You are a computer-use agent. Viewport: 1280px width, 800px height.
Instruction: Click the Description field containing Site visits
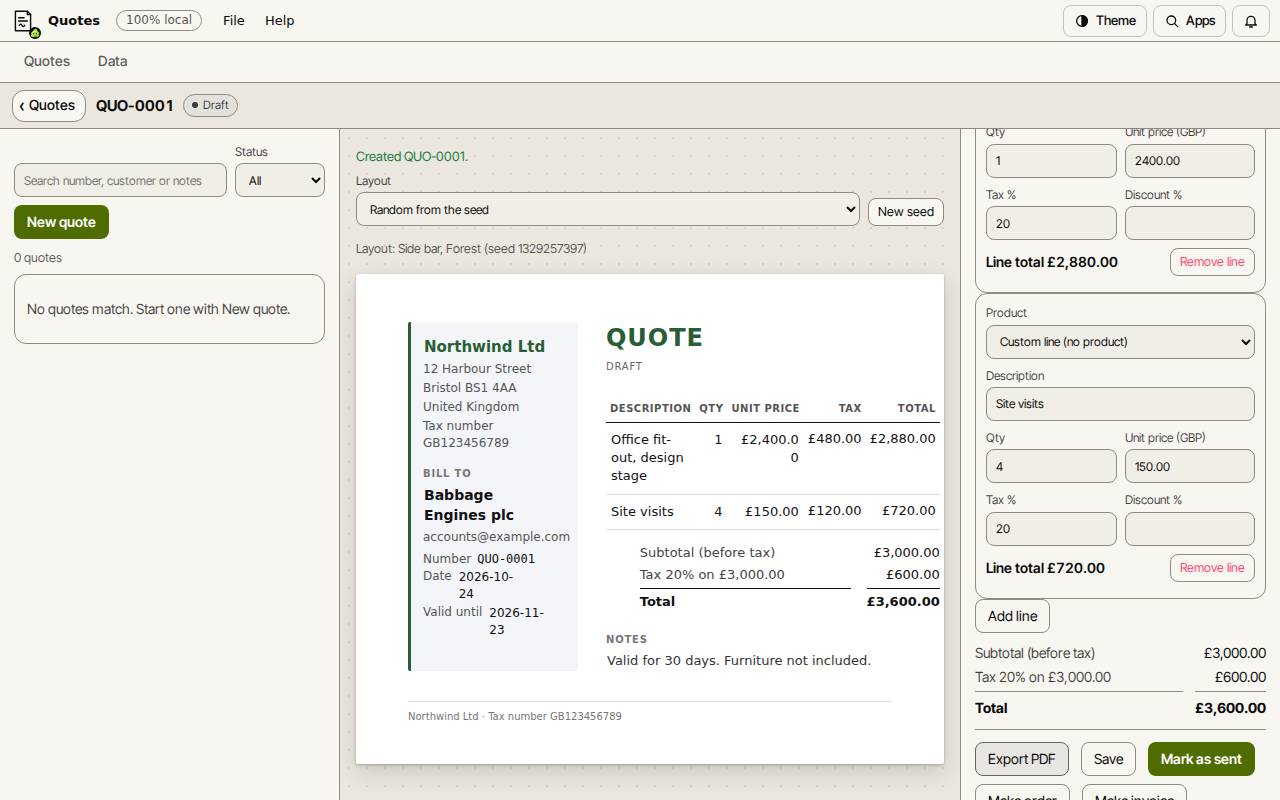pyautogui.click(x=1120, y=404)
